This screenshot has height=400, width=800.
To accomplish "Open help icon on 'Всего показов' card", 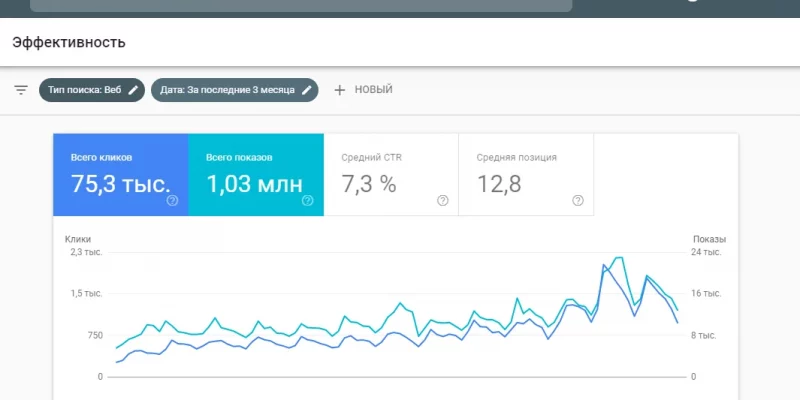I will point(308,201).
